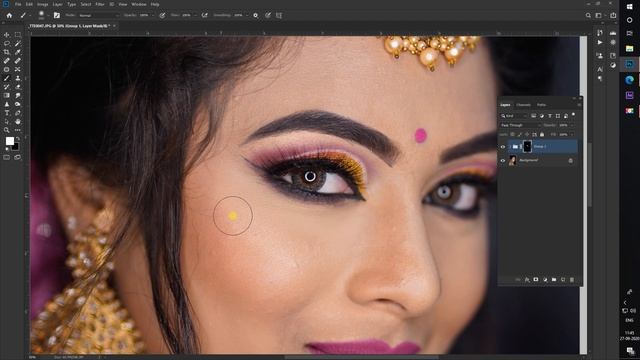Set the foreground color swatch

(10, 141)
